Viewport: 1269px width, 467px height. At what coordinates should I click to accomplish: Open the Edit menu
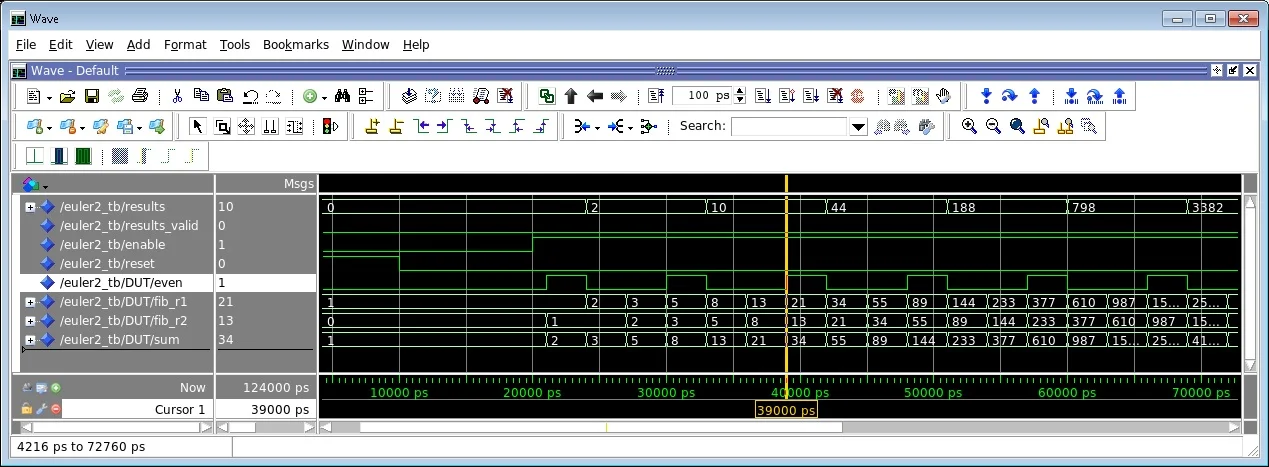[x=61, y=44]
